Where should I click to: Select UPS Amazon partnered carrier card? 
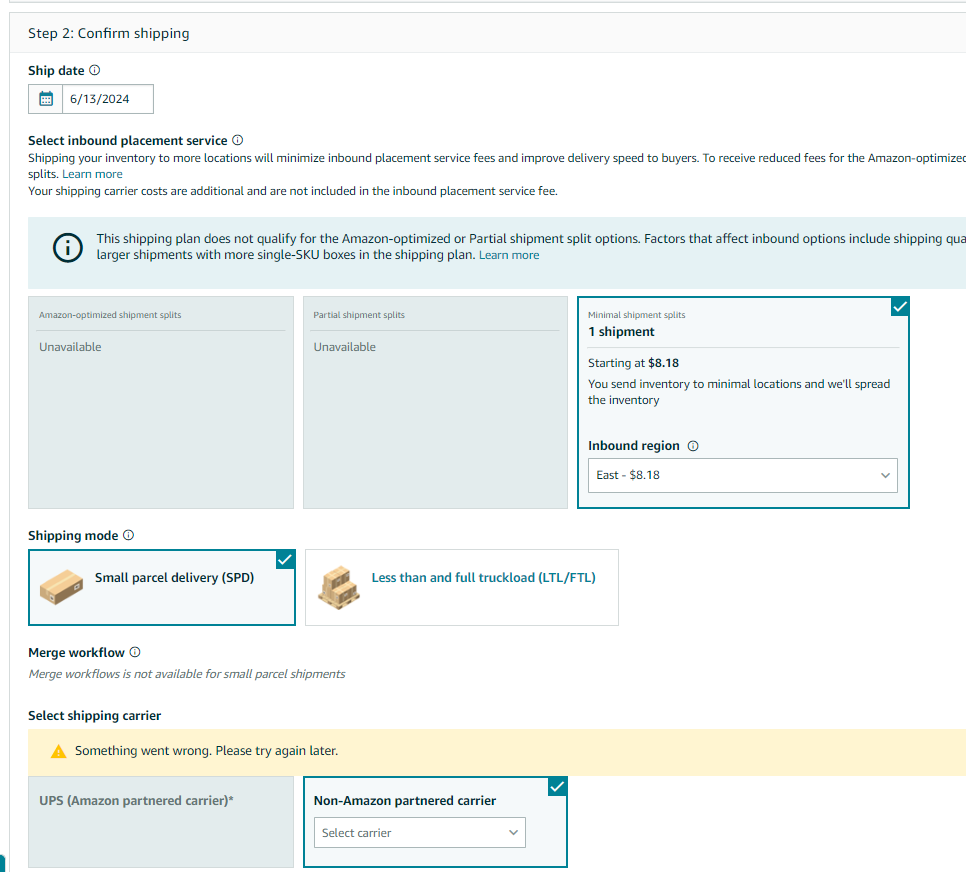click(x=161, y=822)
